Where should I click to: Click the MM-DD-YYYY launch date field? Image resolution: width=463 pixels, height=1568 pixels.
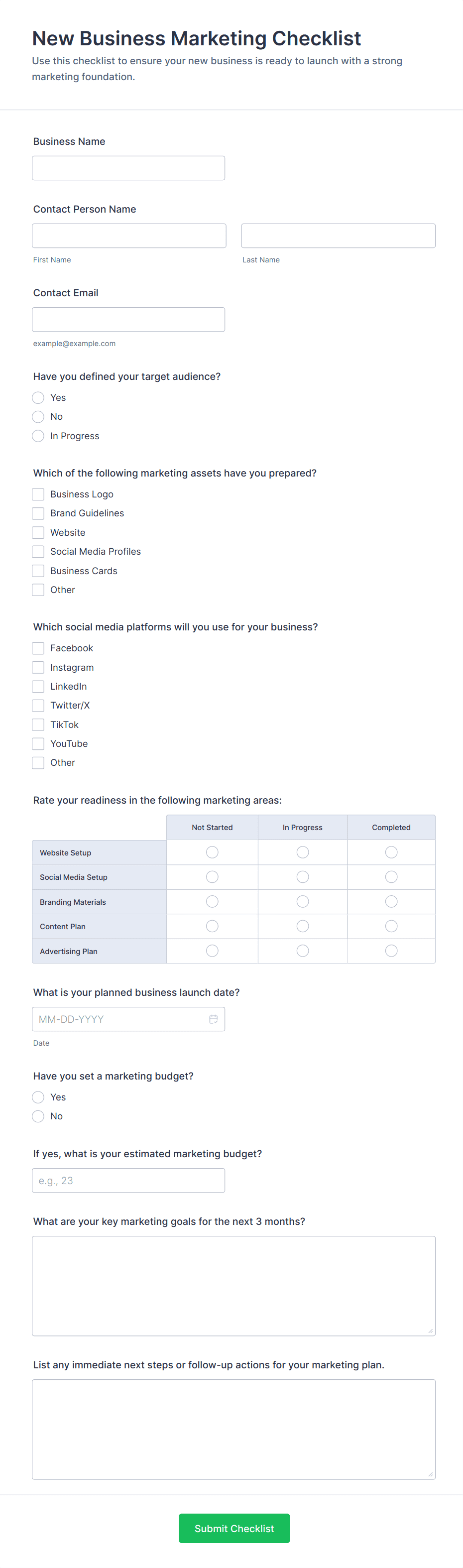point(118,1019)
